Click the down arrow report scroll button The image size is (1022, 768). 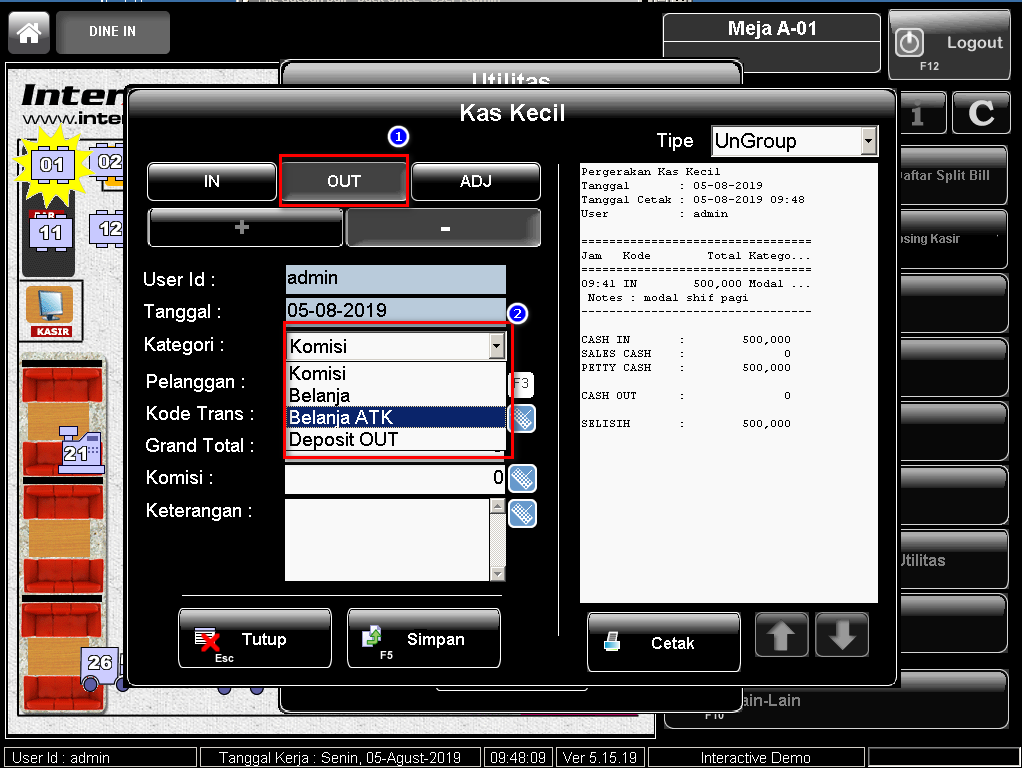(x=842, y=635)
